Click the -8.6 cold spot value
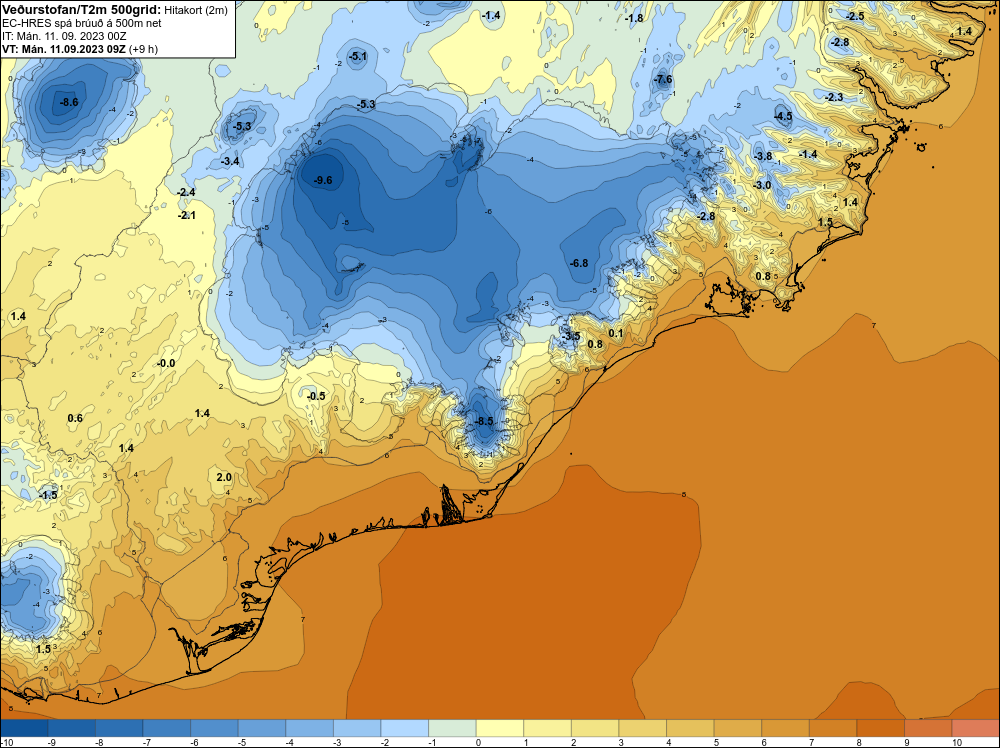The image size is (1000, 748). point(69,102)
